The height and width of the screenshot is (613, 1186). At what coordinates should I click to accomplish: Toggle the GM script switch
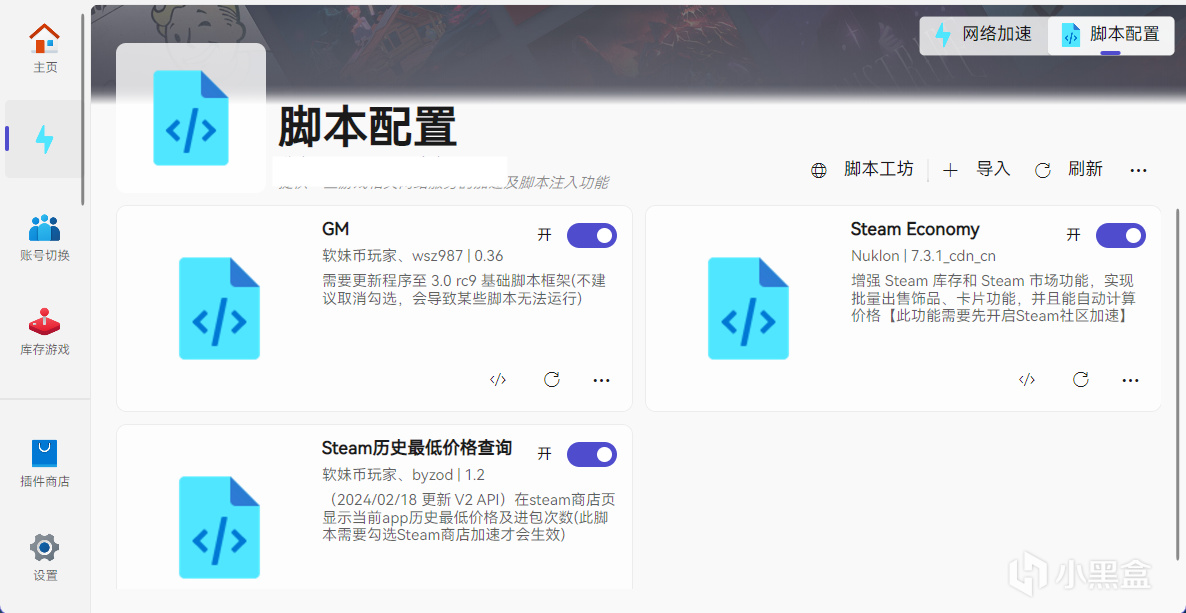591,235
